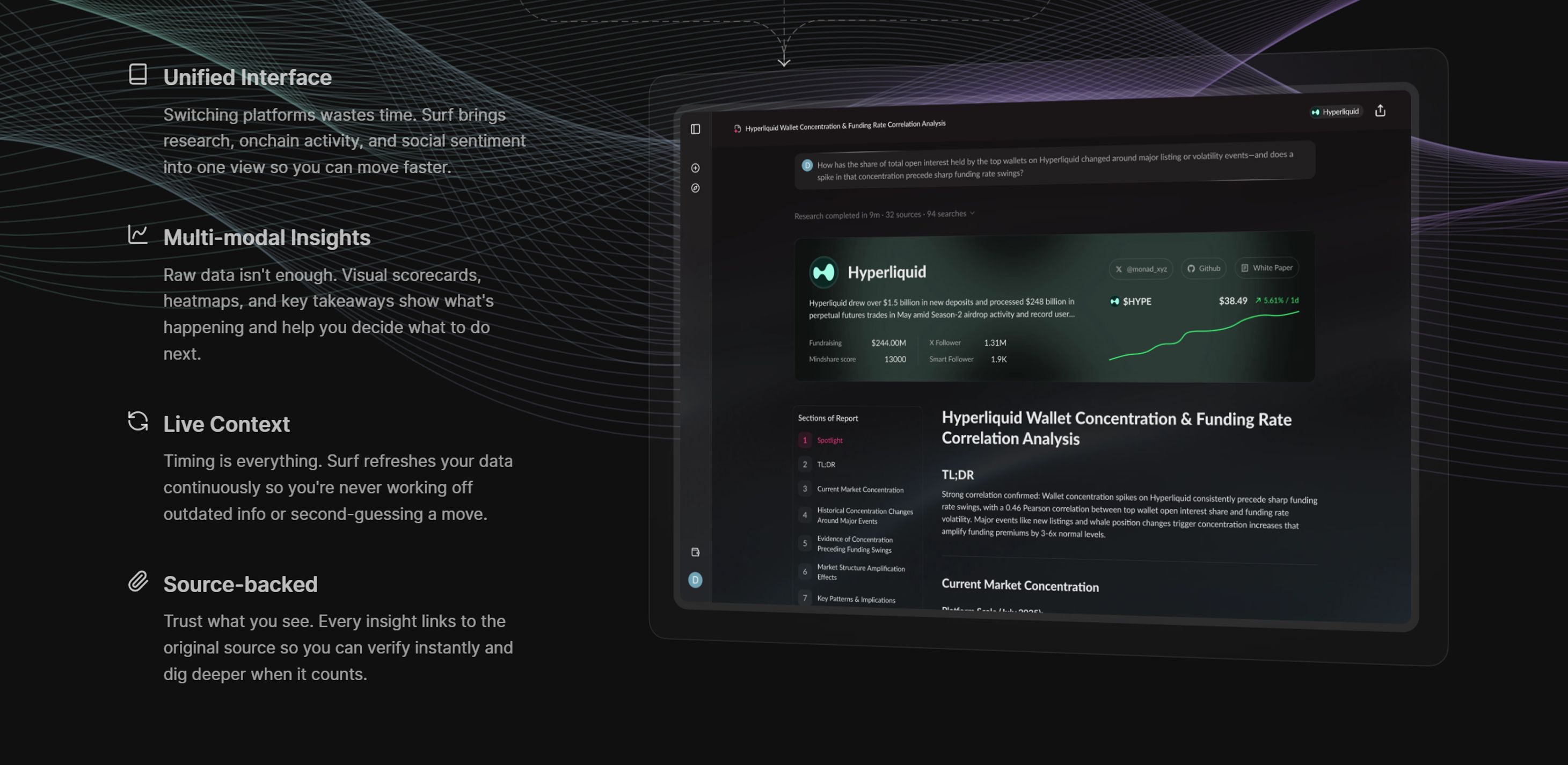The image size is (1568, 765).
Task: Go to Current Market Concentration section item
Action: click(x=859, y=489)
